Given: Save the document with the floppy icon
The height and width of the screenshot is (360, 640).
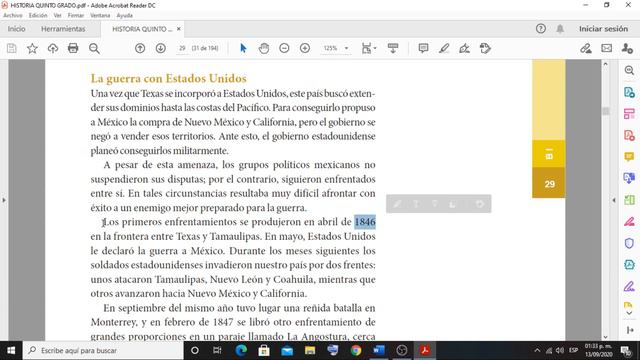Looking at the screenshot, I should [12, 48].
